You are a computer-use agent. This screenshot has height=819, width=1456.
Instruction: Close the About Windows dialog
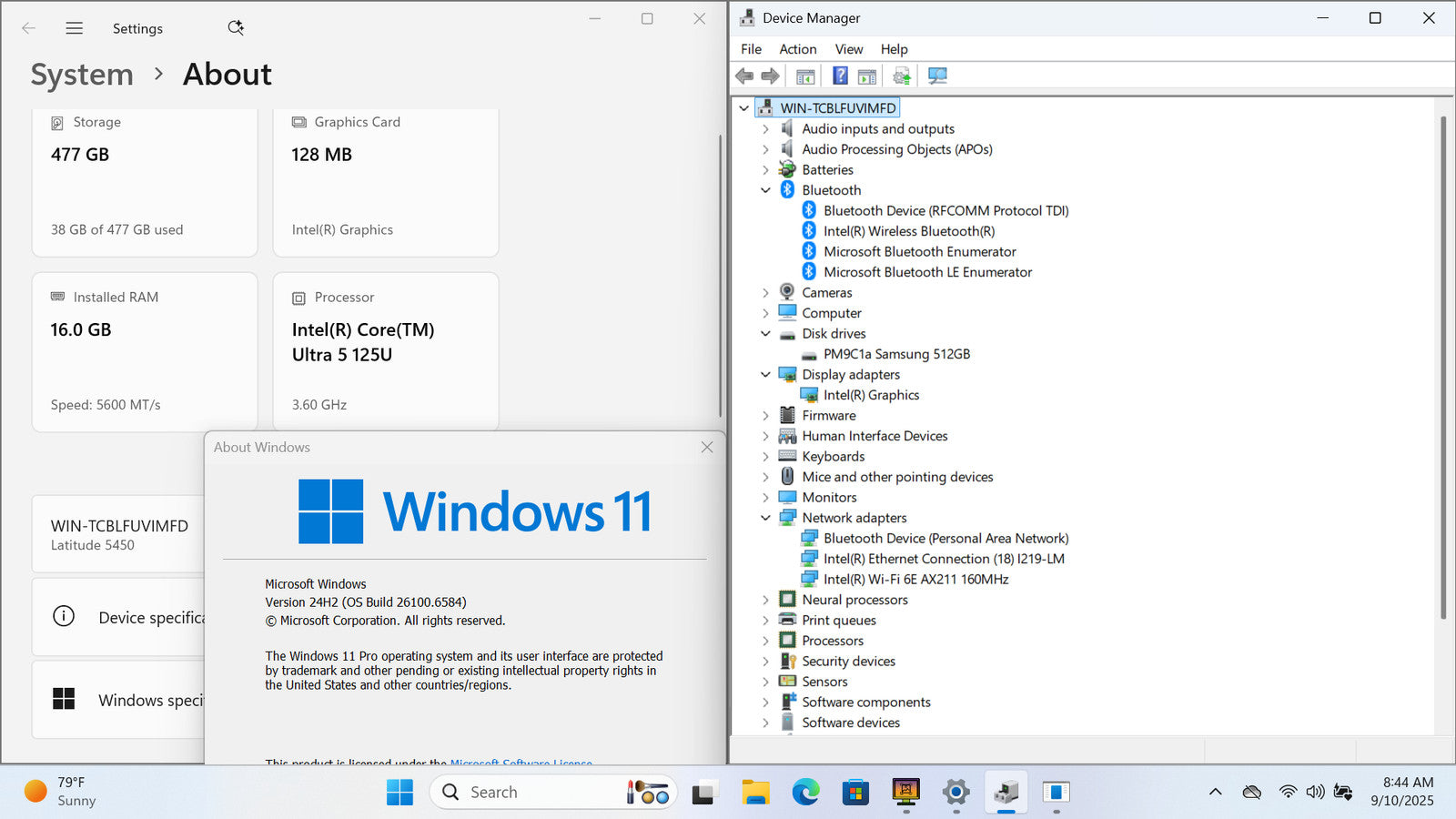707,447
